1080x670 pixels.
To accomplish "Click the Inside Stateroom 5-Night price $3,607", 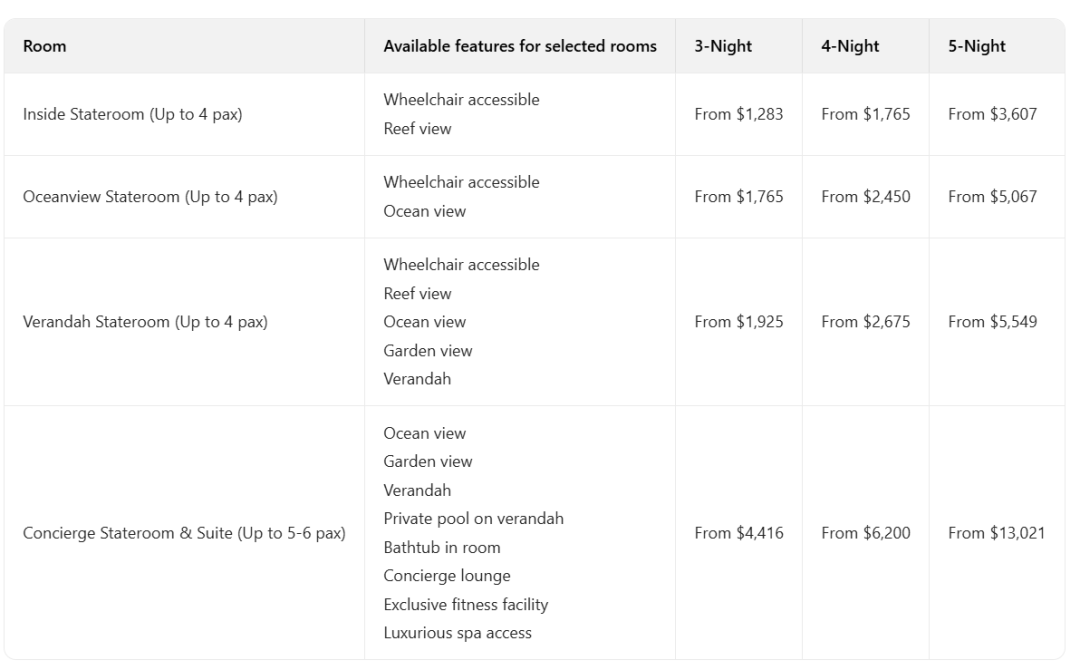I will 993,114.
